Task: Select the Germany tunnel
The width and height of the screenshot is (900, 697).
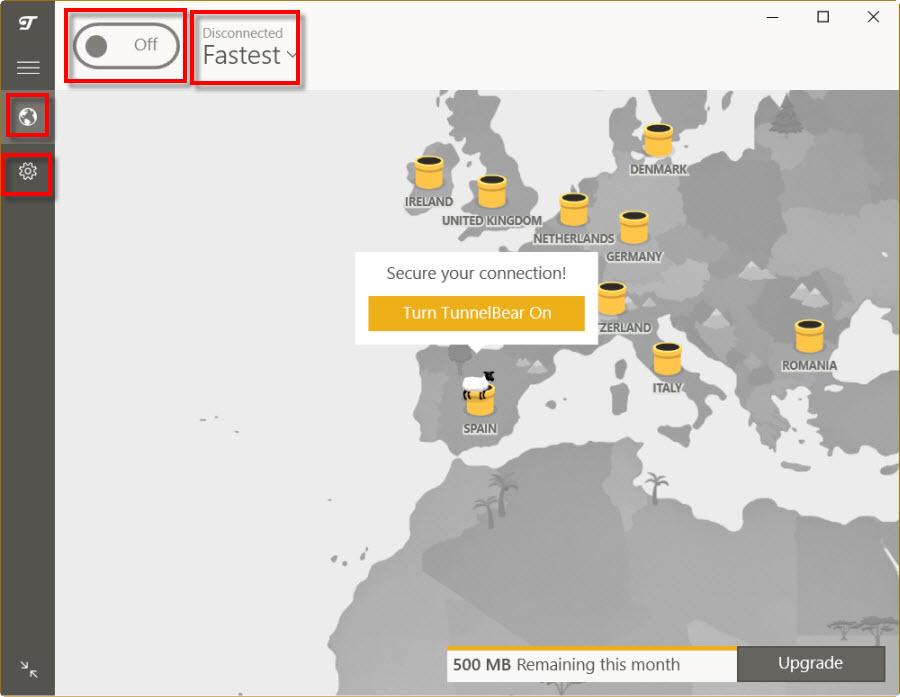Action: [634, 227]
